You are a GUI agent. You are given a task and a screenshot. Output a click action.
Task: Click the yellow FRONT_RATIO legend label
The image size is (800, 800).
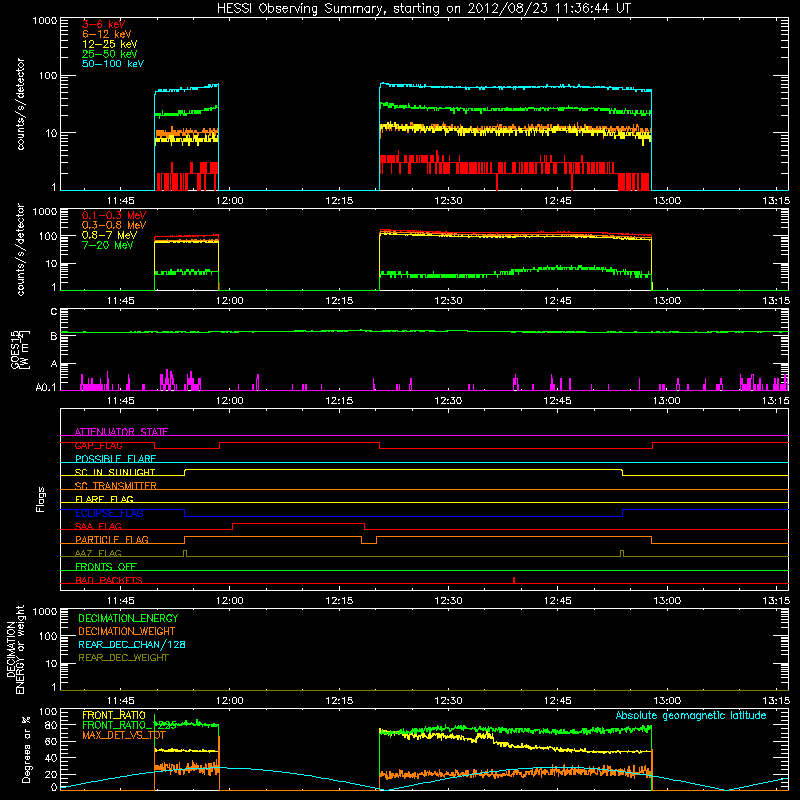click(114, 715)
